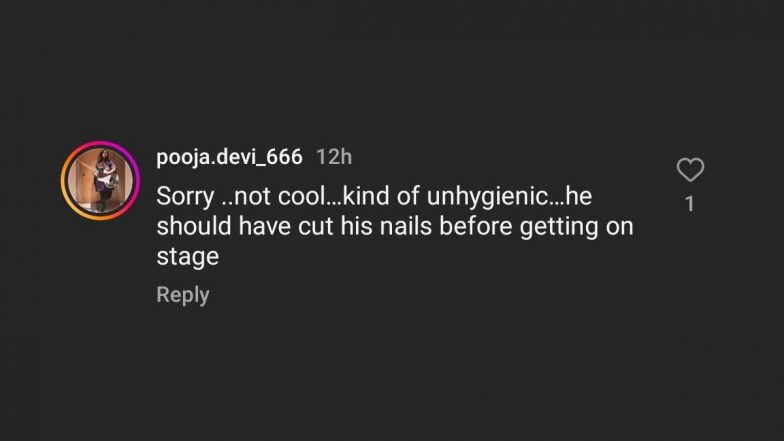Open pooja.devi_666's profile picture story
The image size is (784, 441).
(x=99, y=181)
